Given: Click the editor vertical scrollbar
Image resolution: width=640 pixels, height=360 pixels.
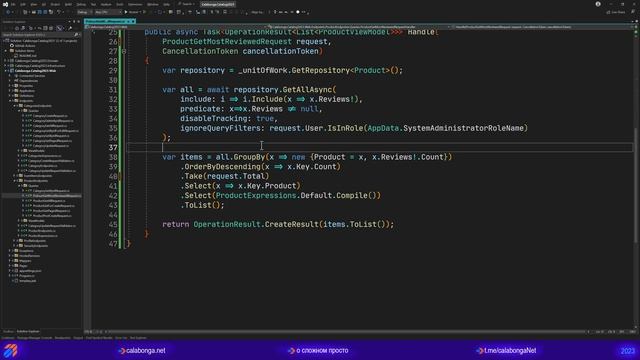Looking at the screenshot, I should coord(635,180).
